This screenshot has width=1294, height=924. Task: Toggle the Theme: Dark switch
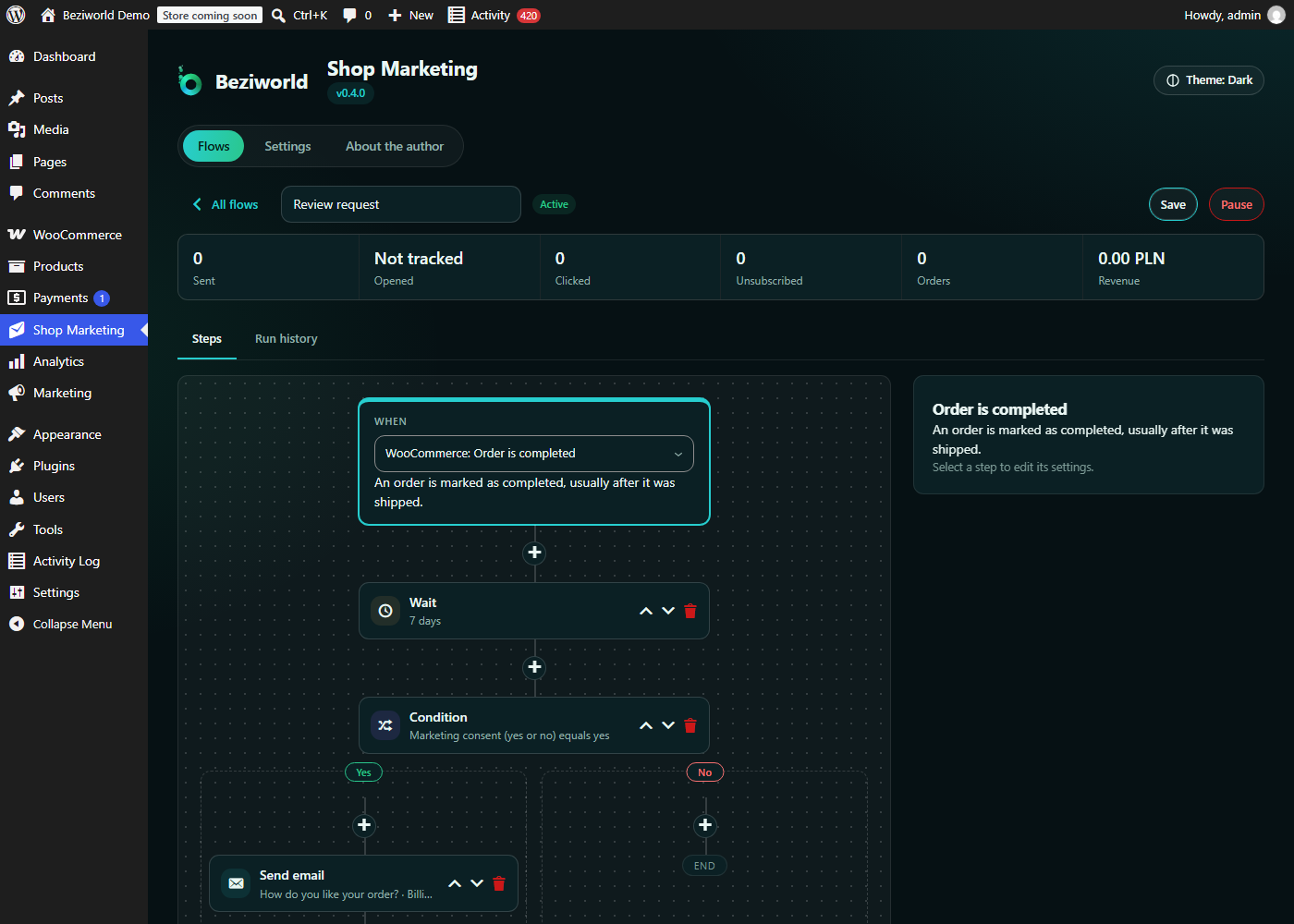(1209, 80)
